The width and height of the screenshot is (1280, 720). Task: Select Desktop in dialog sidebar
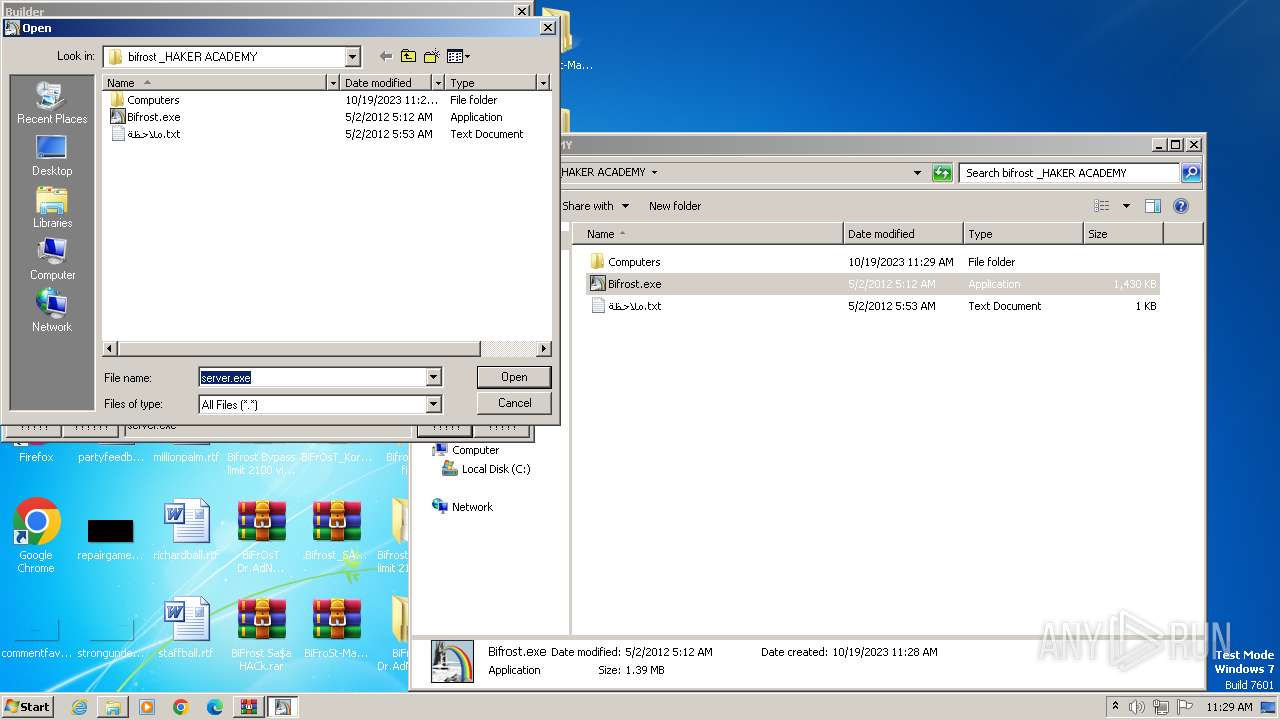coord(52,155)
